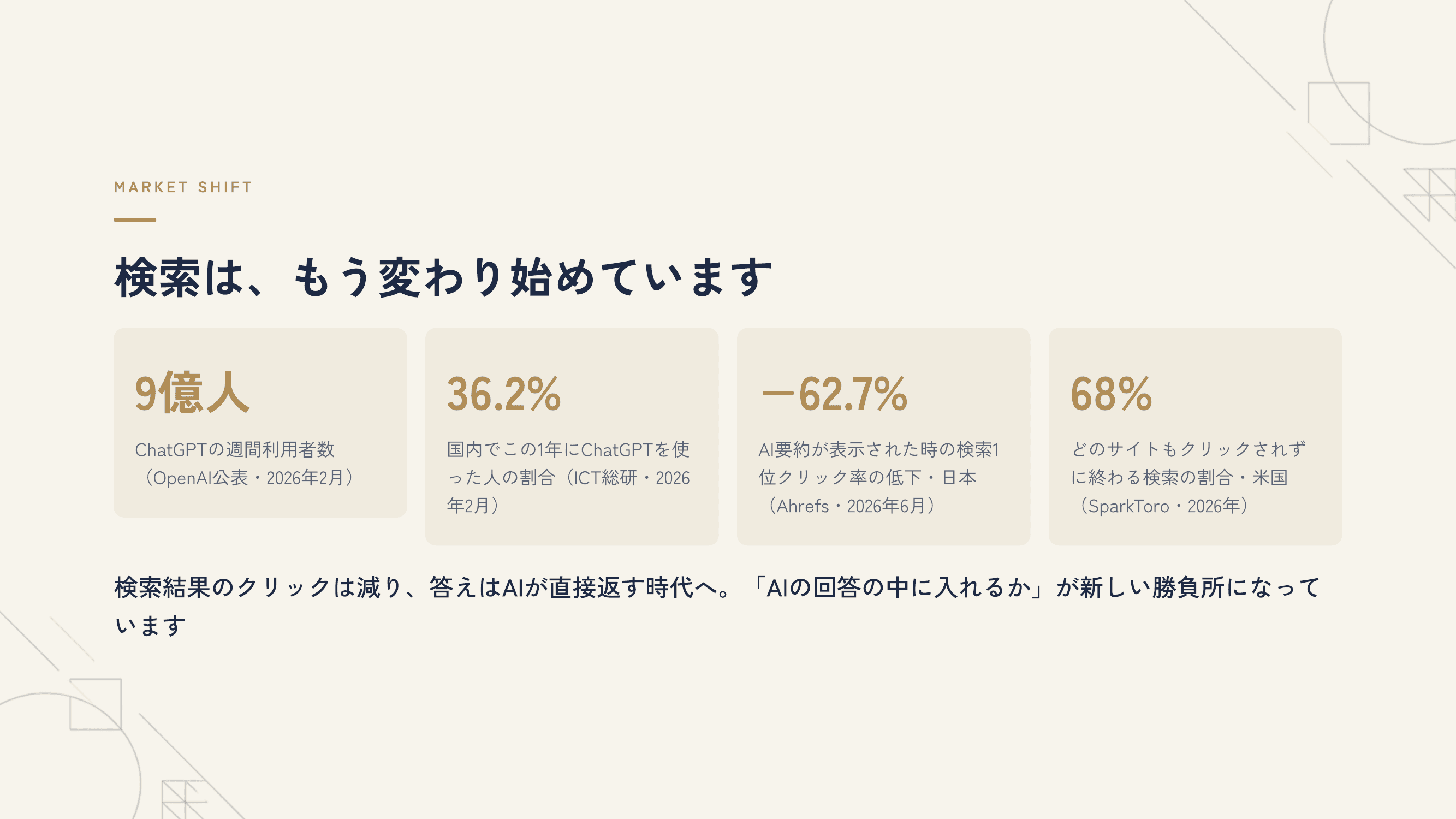Select the Ahrefs click-rate decline description
Viewport: 1456px width, 819px height.
point(879,478)
